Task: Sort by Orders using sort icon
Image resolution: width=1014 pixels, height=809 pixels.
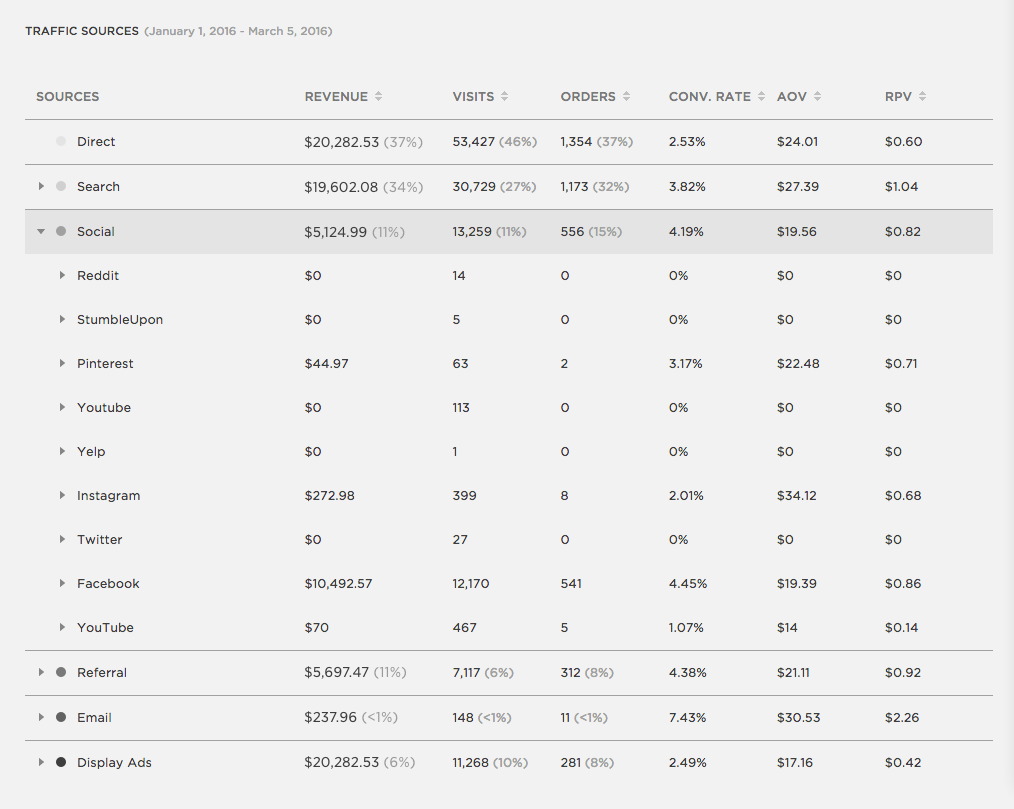Action: [626, 97]
